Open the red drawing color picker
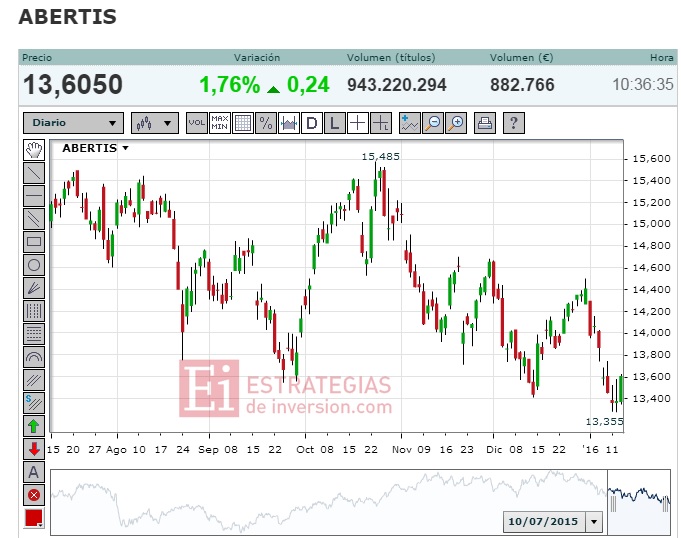The image size is (681, 538). click(x=33, y=518)
